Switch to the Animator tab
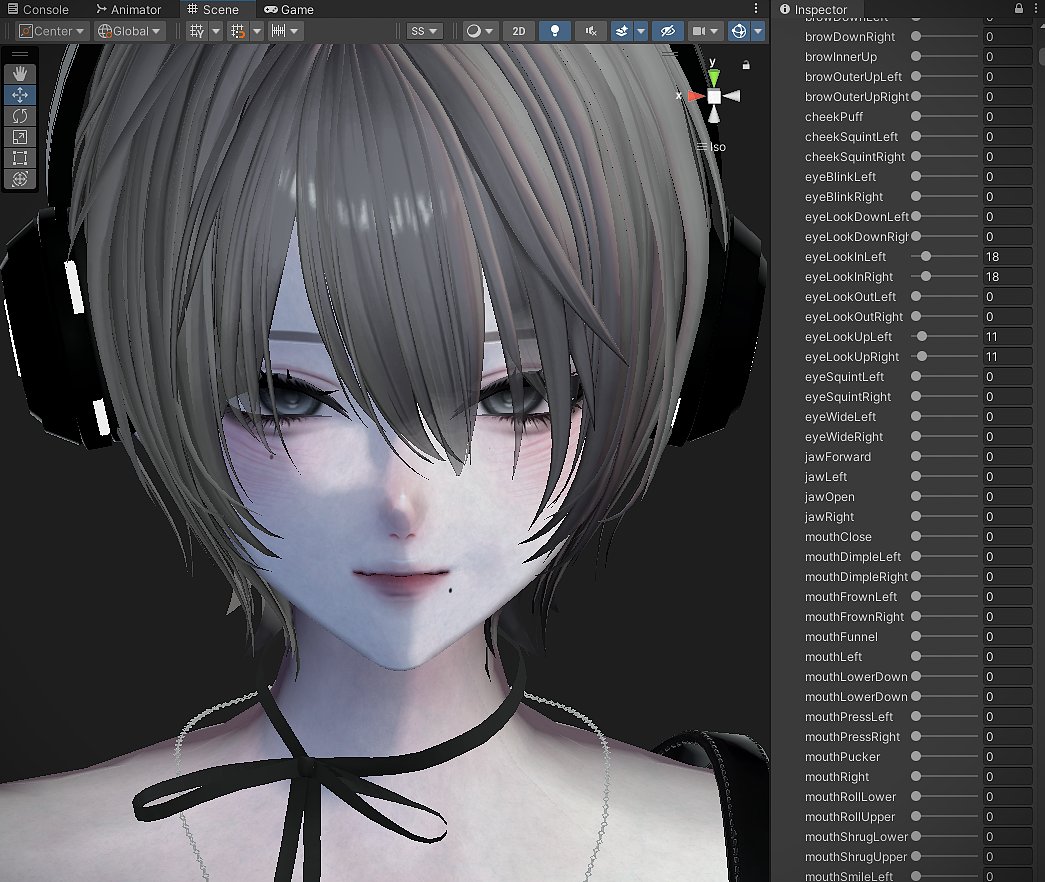1045x882 pixels. click(x=129, y=9)
